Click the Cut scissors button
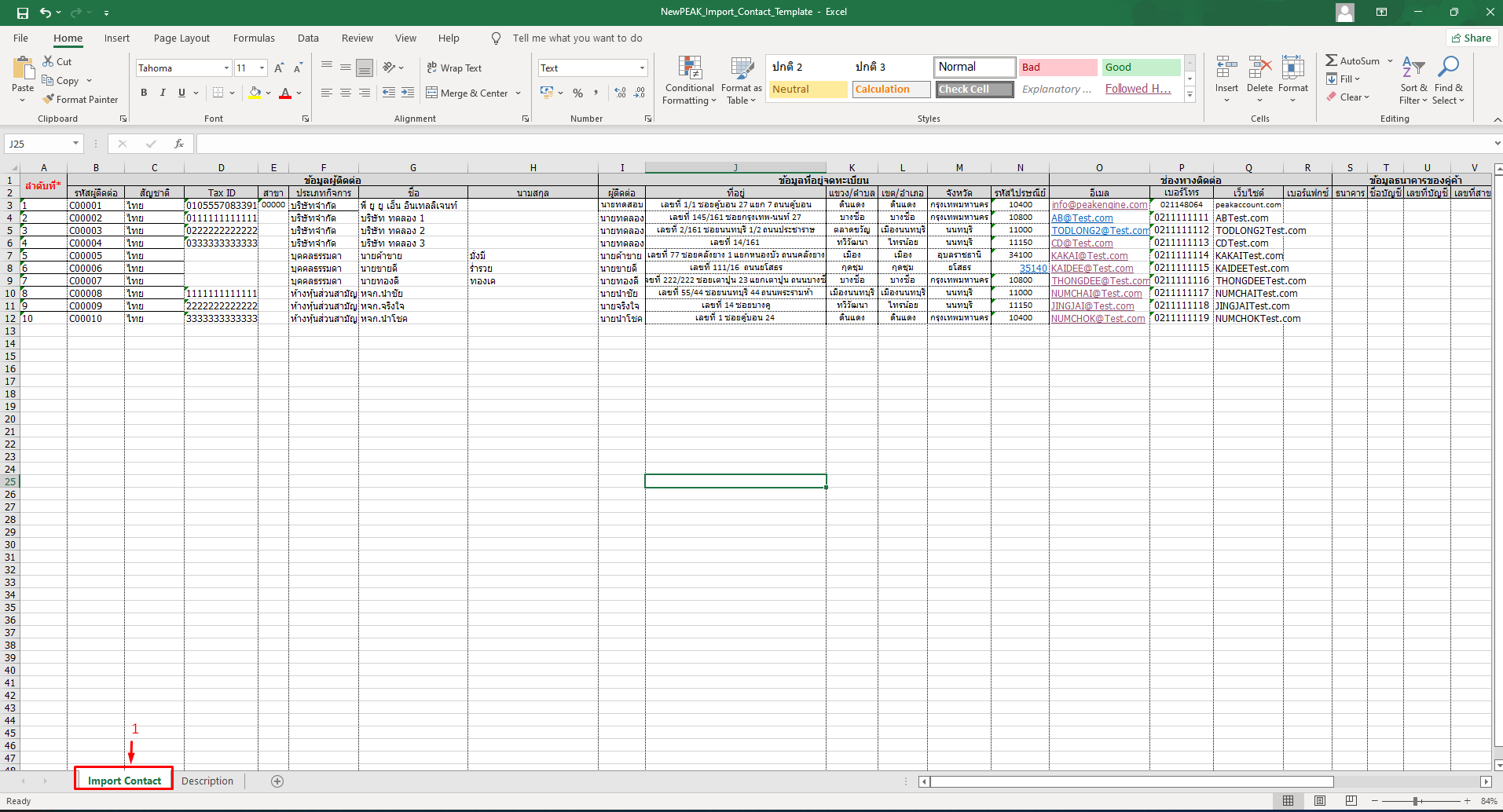Screen dimensions: 1503x812 click(57, 61)
